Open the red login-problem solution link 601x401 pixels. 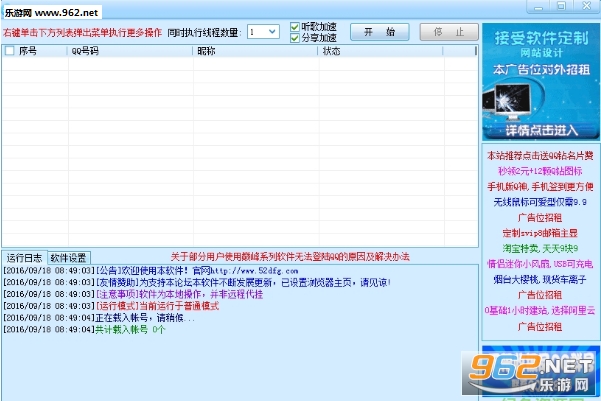(x=290, y=256)
